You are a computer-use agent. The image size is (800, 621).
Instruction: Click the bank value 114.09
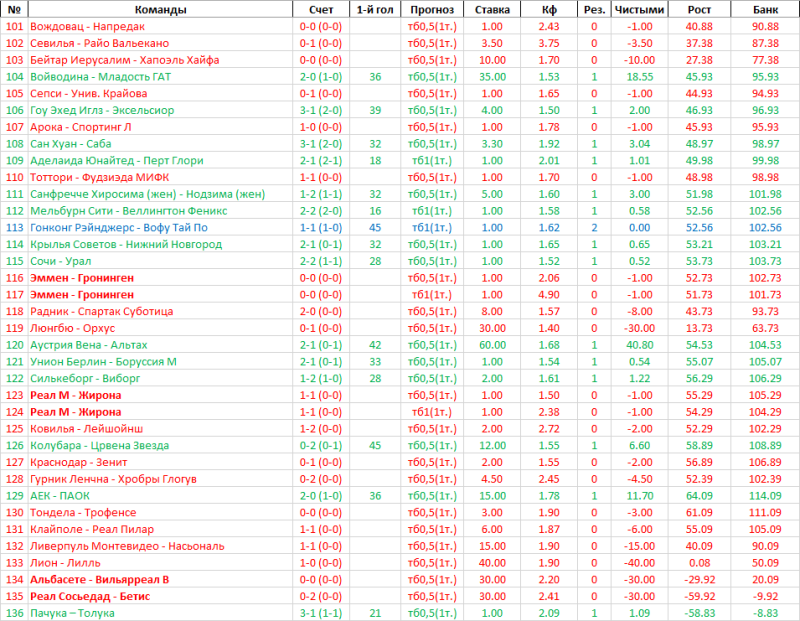765,495
